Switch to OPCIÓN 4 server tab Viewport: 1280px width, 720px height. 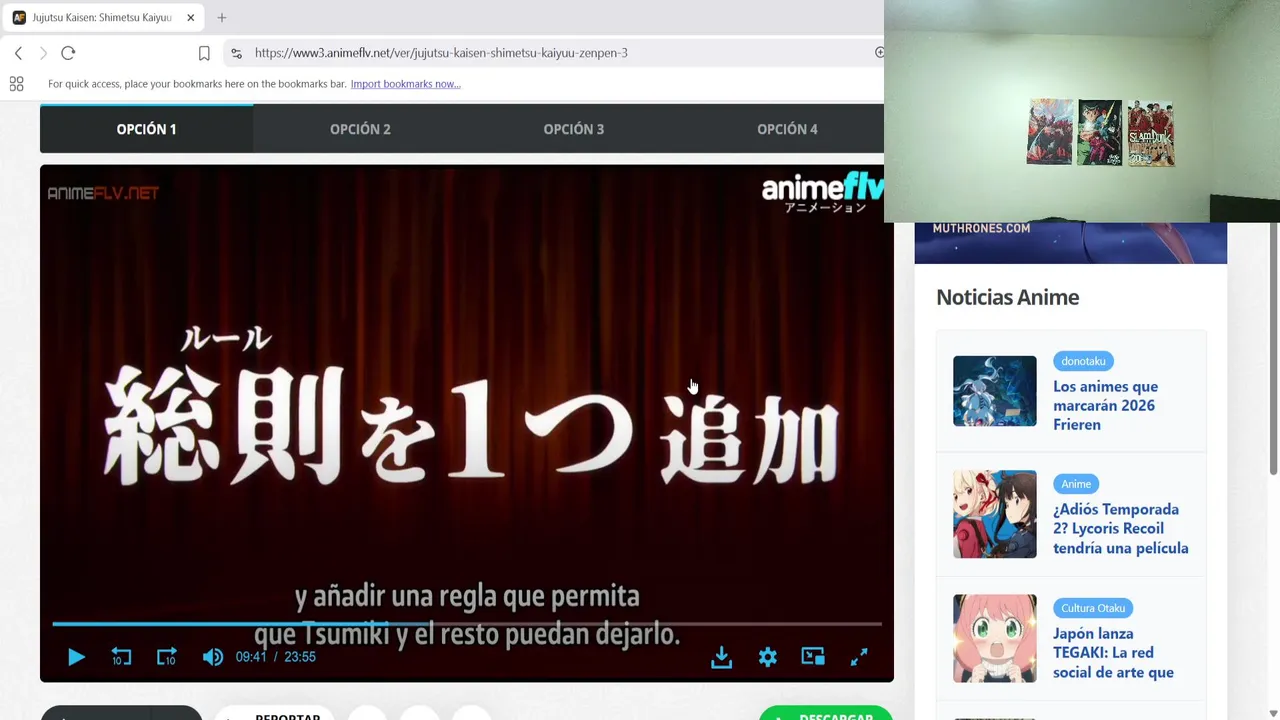coord(787,129)
